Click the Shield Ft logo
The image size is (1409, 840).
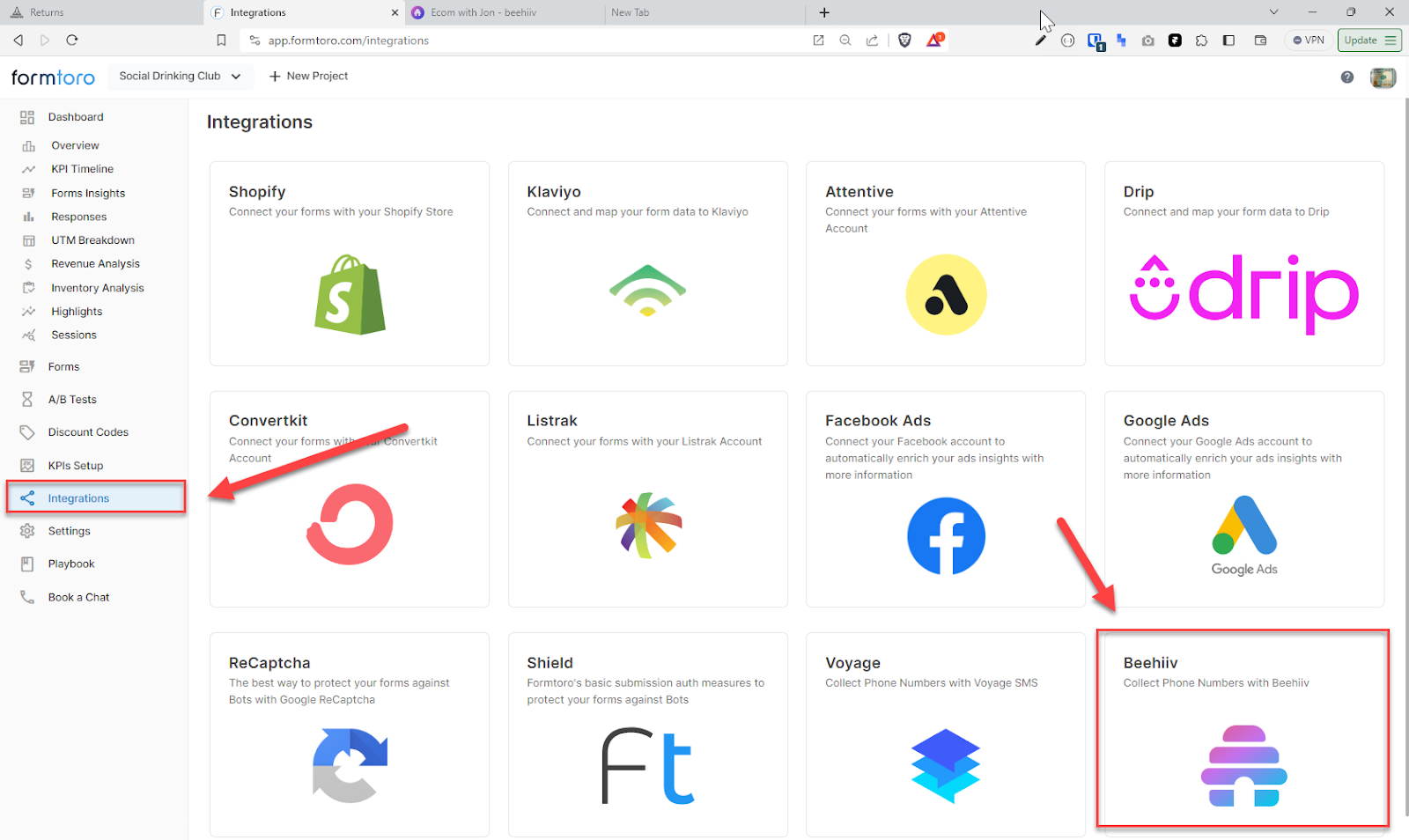point(648,766)
